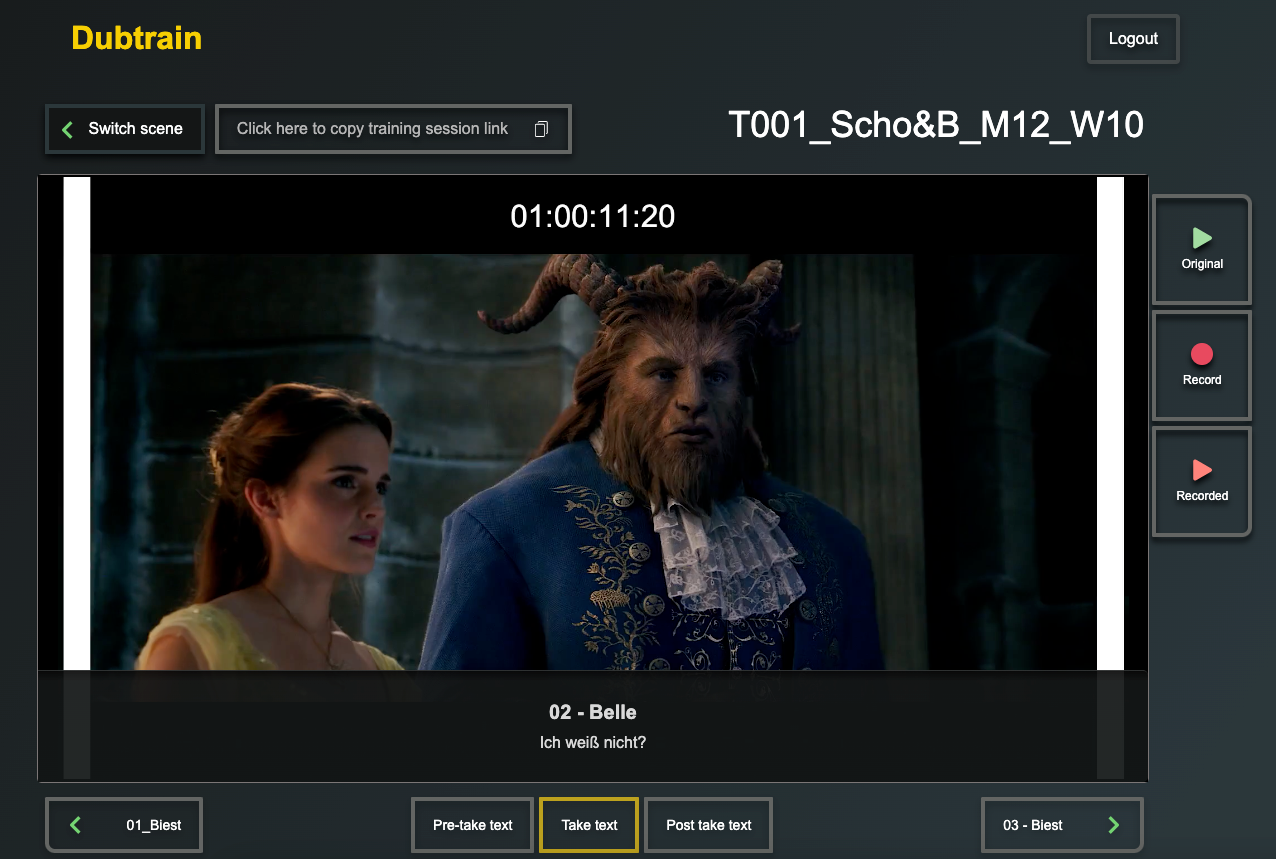The height and width of the screenshot is (859, 1276).
Task: Go to previous take 01_Biest
Action: (x=124, y=825)
